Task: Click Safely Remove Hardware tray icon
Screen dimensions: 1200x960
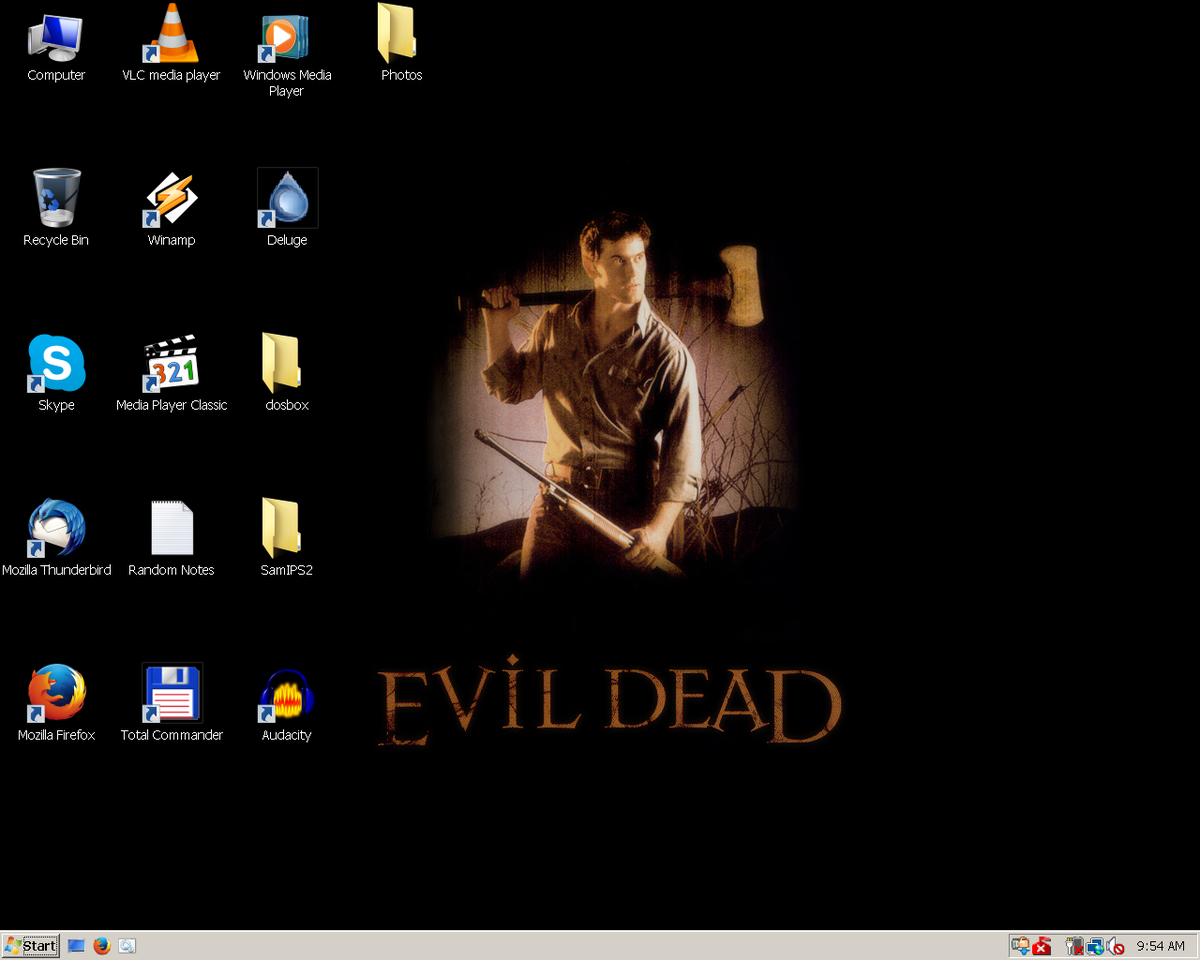Action: click(x=1021, y=945)
